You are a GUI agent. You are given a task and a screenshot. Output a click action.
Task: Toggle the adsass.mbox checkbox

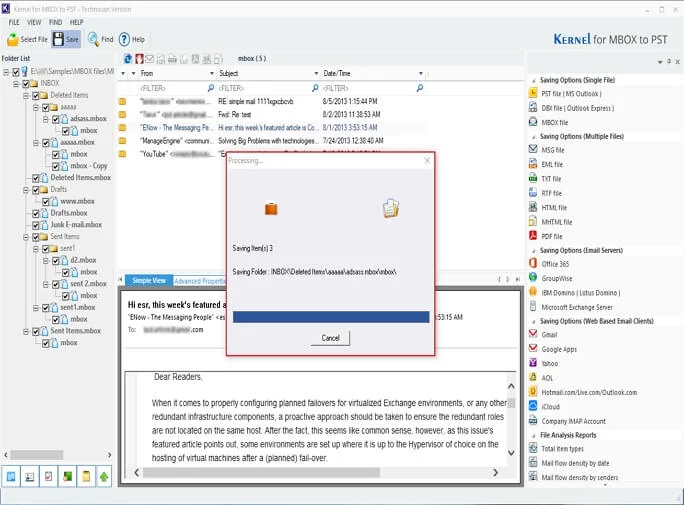pos(56,119)
